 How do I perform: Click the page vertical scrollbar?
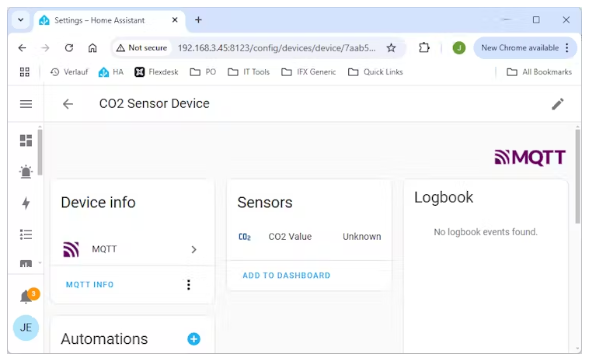[577, 176]
